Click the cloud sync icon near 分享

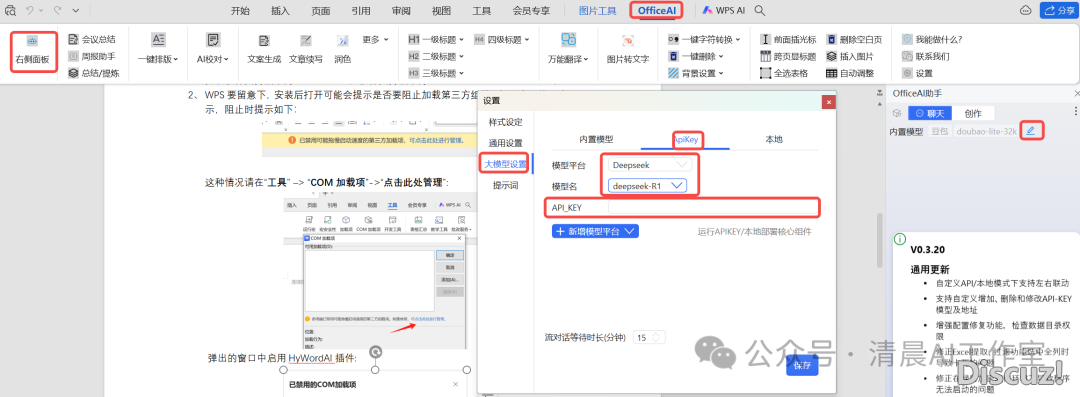[x=1026, y=10]
